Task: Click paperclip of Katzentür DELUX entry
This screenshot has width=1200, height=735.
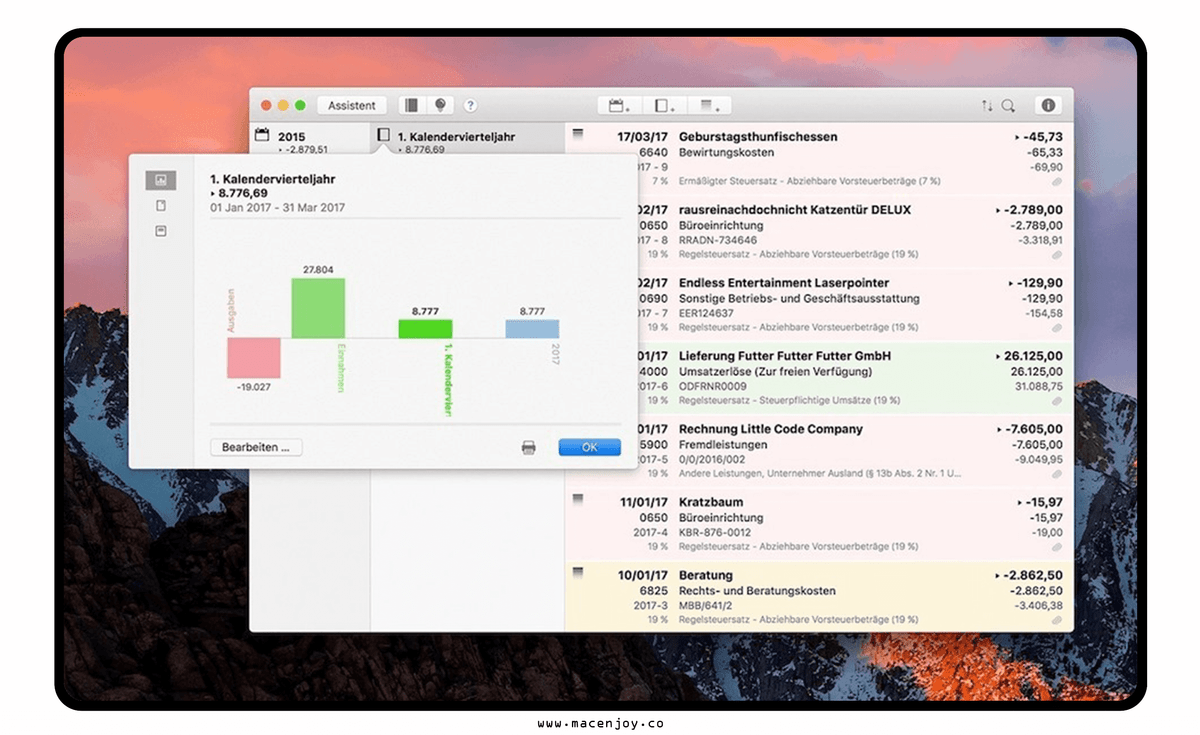Action: click(x=1057, y=255)
